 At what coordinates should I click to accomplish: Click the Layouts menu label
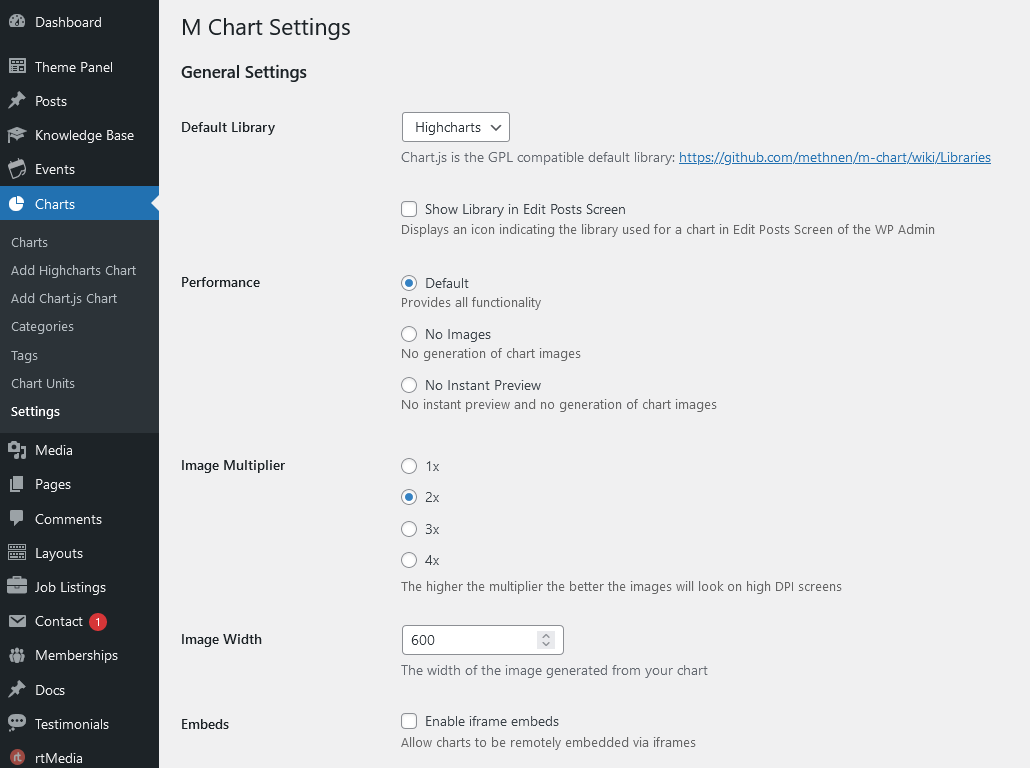click(x=59, y=553)
